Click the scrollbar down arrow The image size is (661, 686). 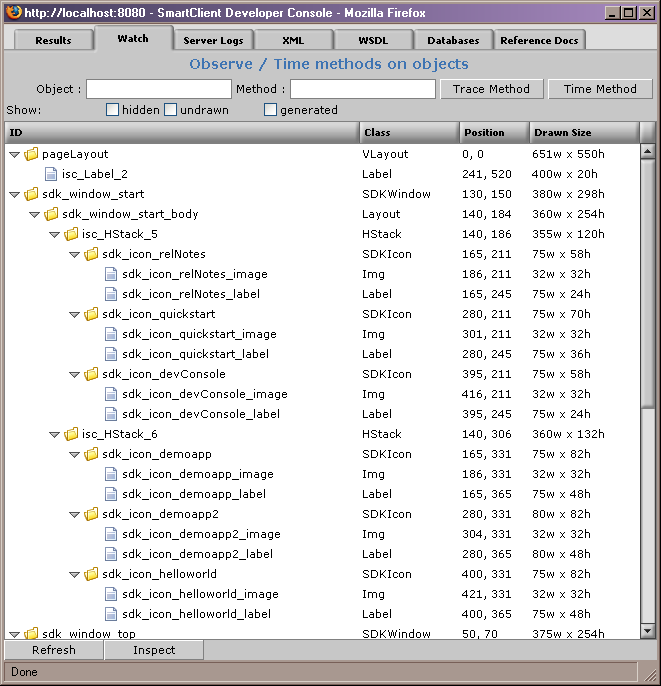coord(647,631)
